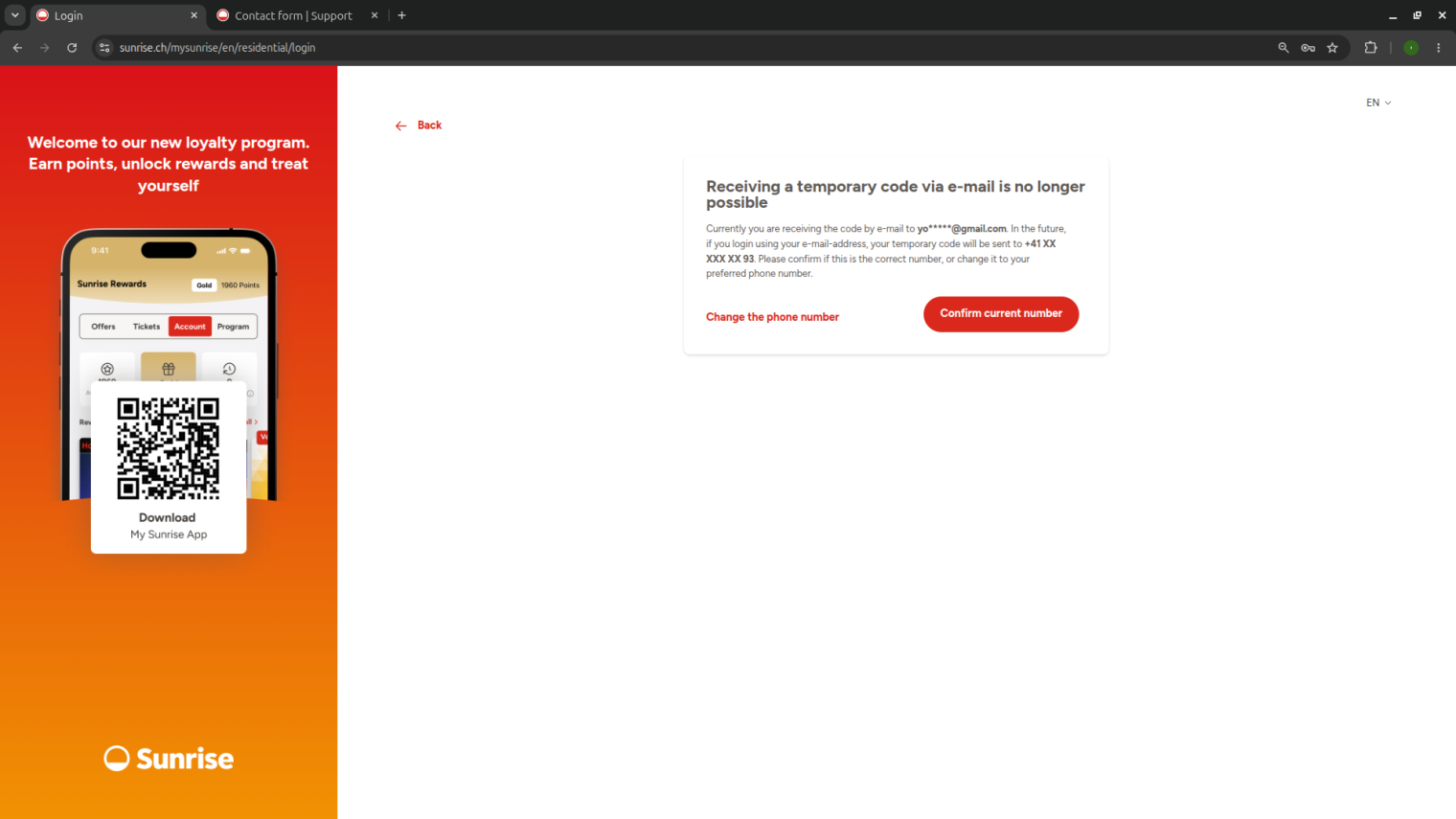The image size is (1456, 819).
Task: Click Confirm current number button
Action: point(1001,314)
